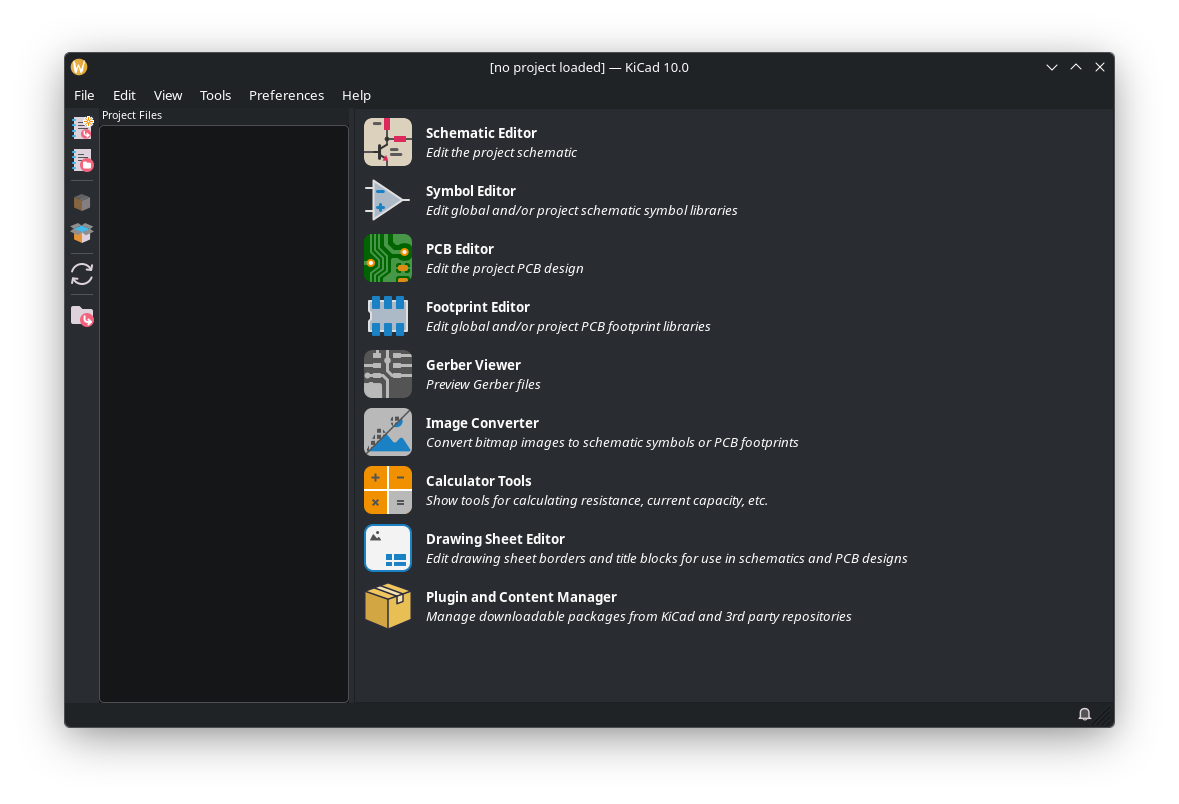The width and height of the screenshot is (1179, 804).
Task: Open the Help menu
Action: click(x=356, y=96)
